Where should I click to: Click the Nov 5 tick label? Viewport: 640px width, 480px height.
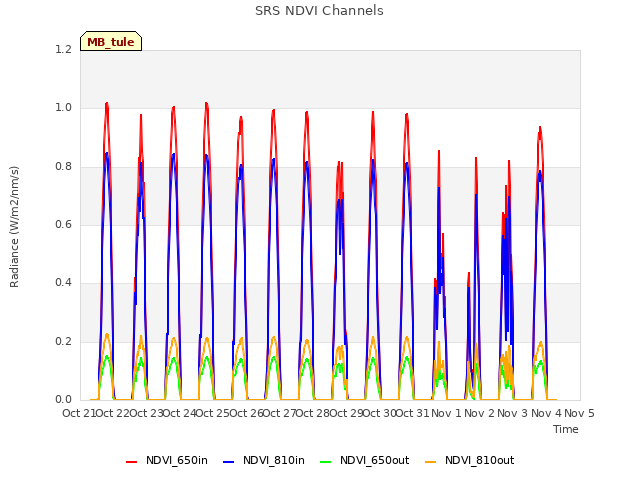coord(579,413)
